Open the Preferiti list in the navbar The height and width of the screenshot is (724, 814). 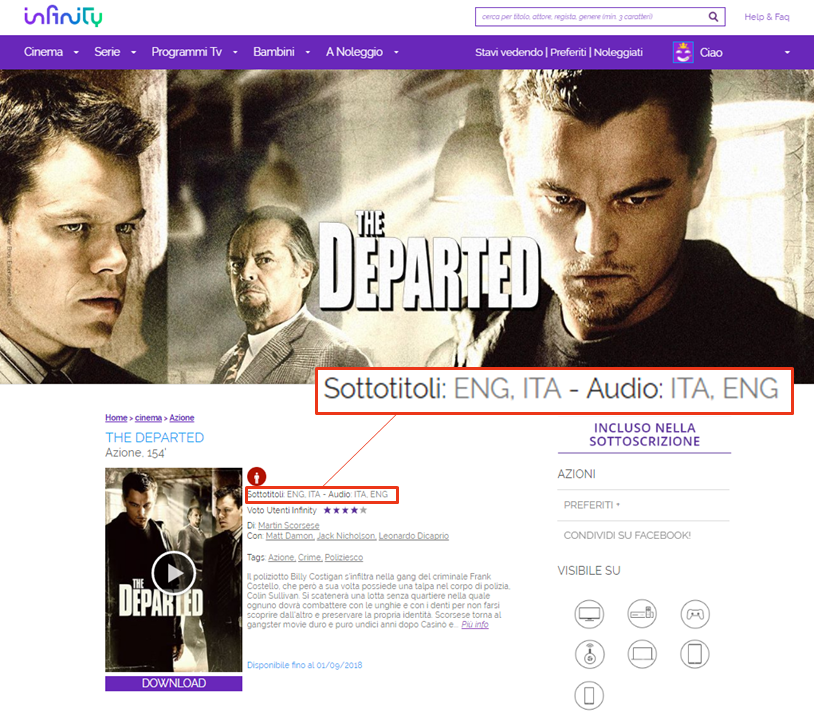pos(568,52)
